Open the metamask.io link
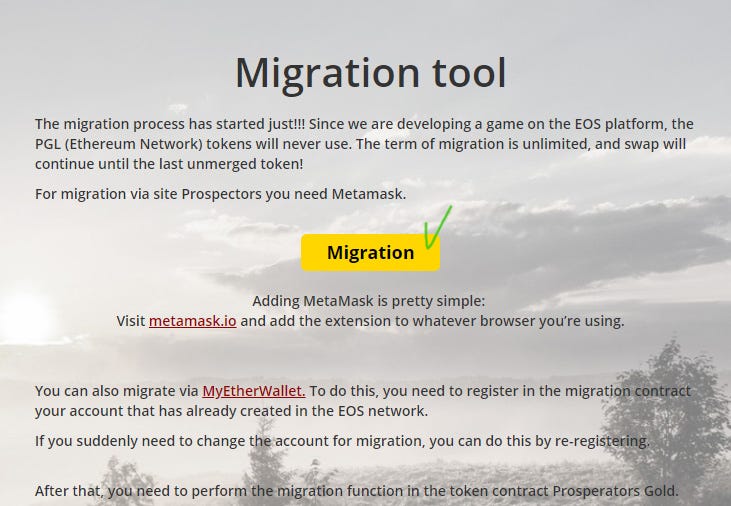The width and height of the screenshot is (731, 506). [x=193, y=321]
